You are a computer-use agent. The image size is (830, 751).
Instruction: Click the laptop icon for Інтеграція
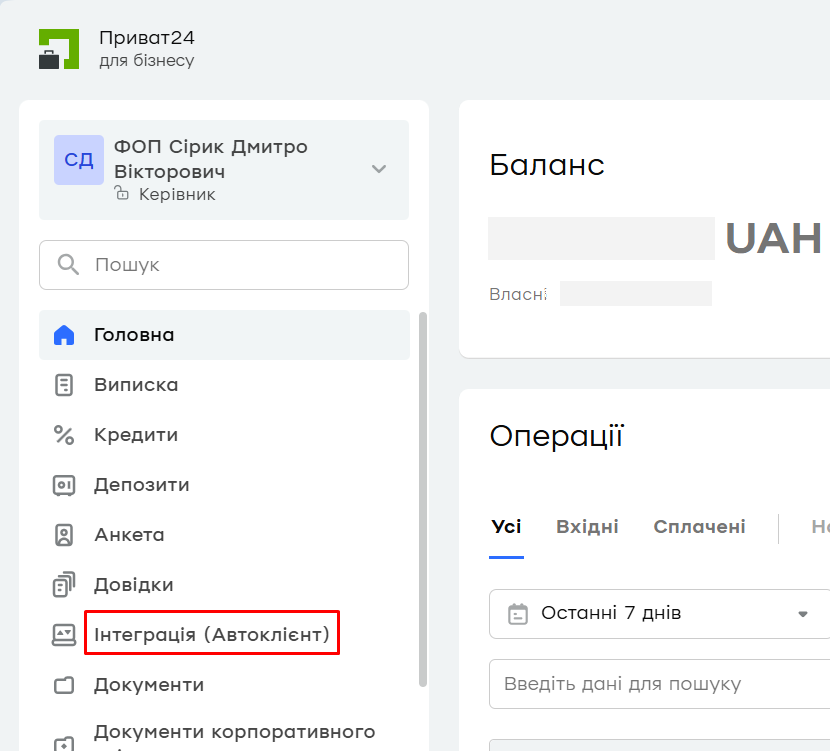(x=64, y=635)
